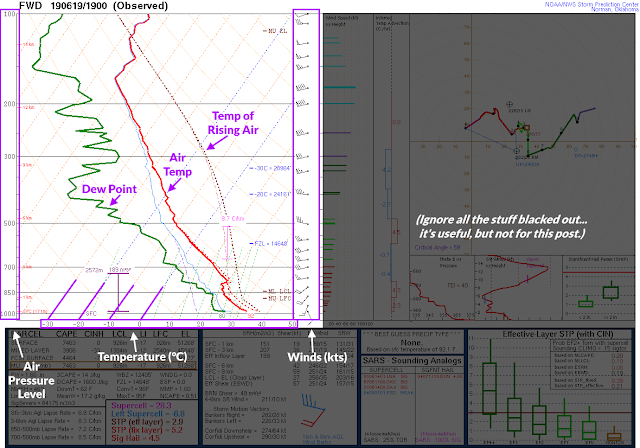
Task: Click the 0 temperature axis value
Action: click(140, 324)
